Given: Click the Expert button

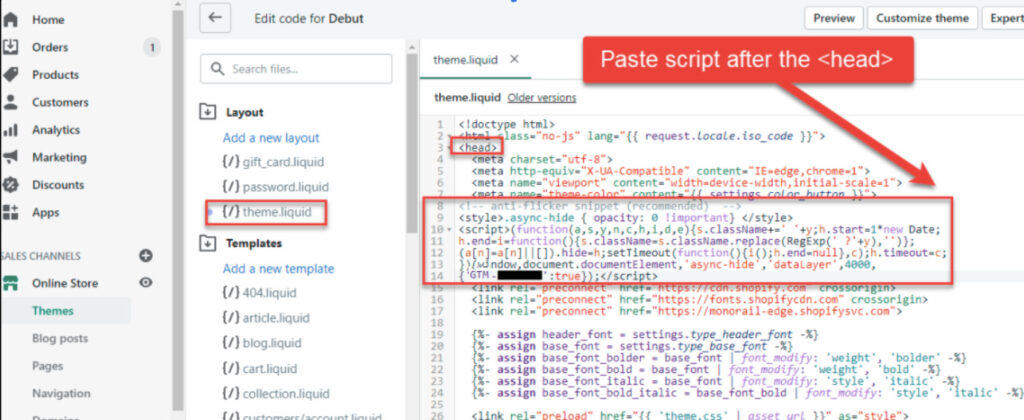Looking at the screenshot, I should [x=1006, y=18].
